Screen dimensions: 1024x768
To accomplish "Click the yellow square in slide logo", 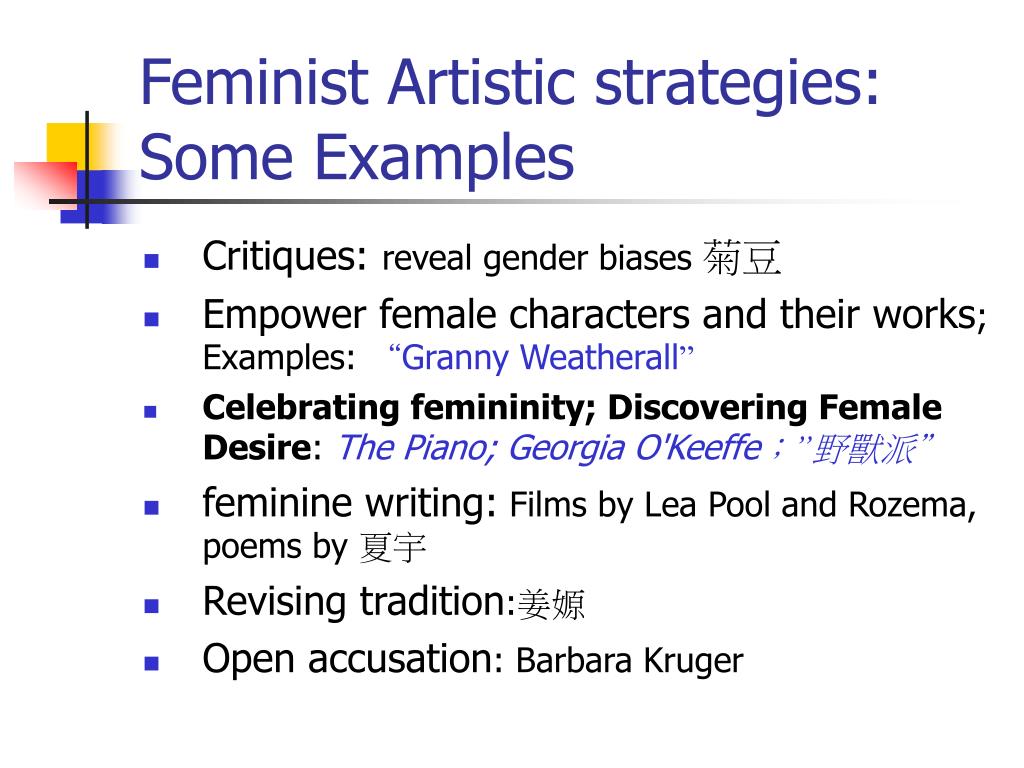I will click(69, 144).
